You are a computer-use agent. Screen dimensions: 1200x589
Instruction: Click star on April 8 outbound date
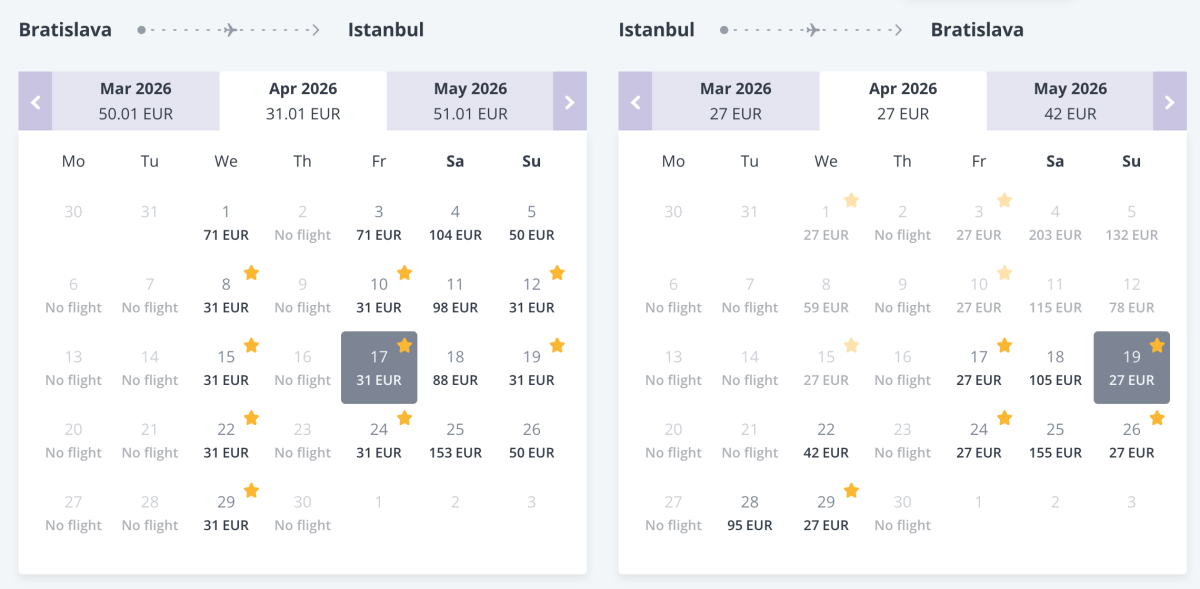coord(252,273)
